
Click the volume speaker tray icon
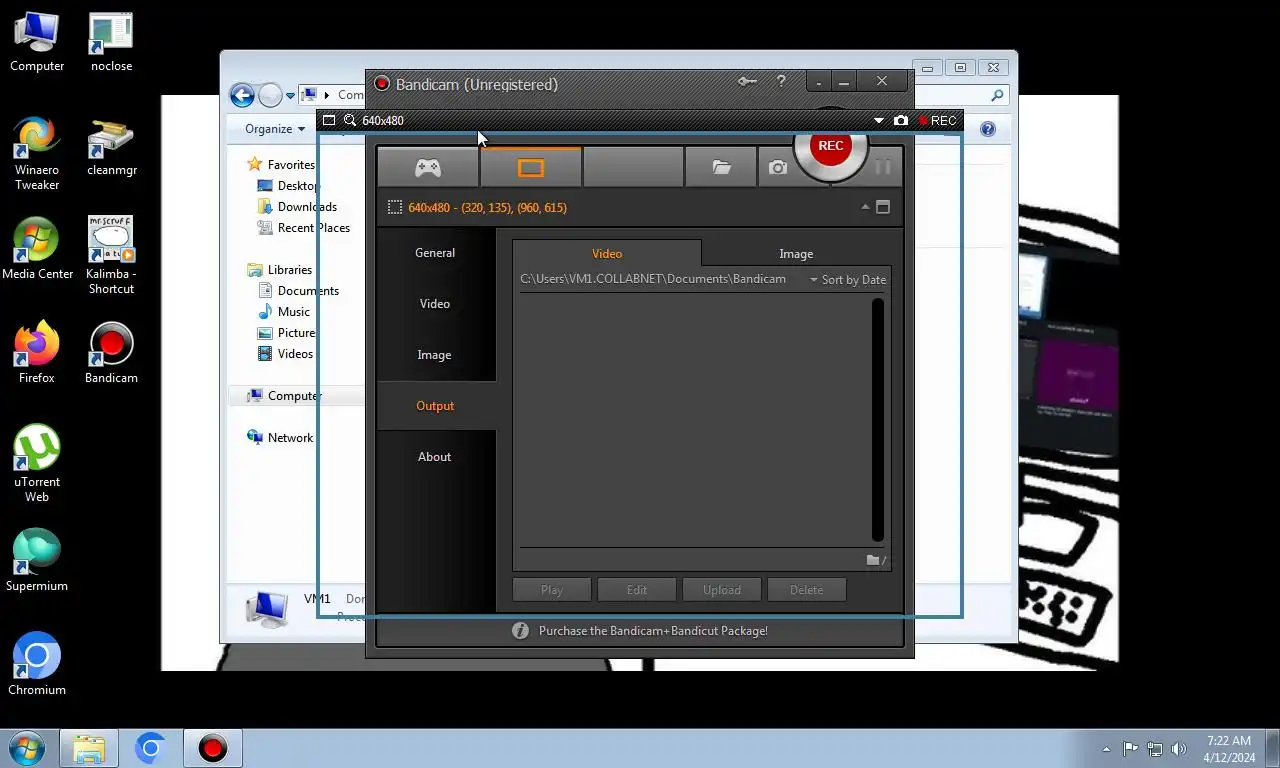(x=1179, y=749)
